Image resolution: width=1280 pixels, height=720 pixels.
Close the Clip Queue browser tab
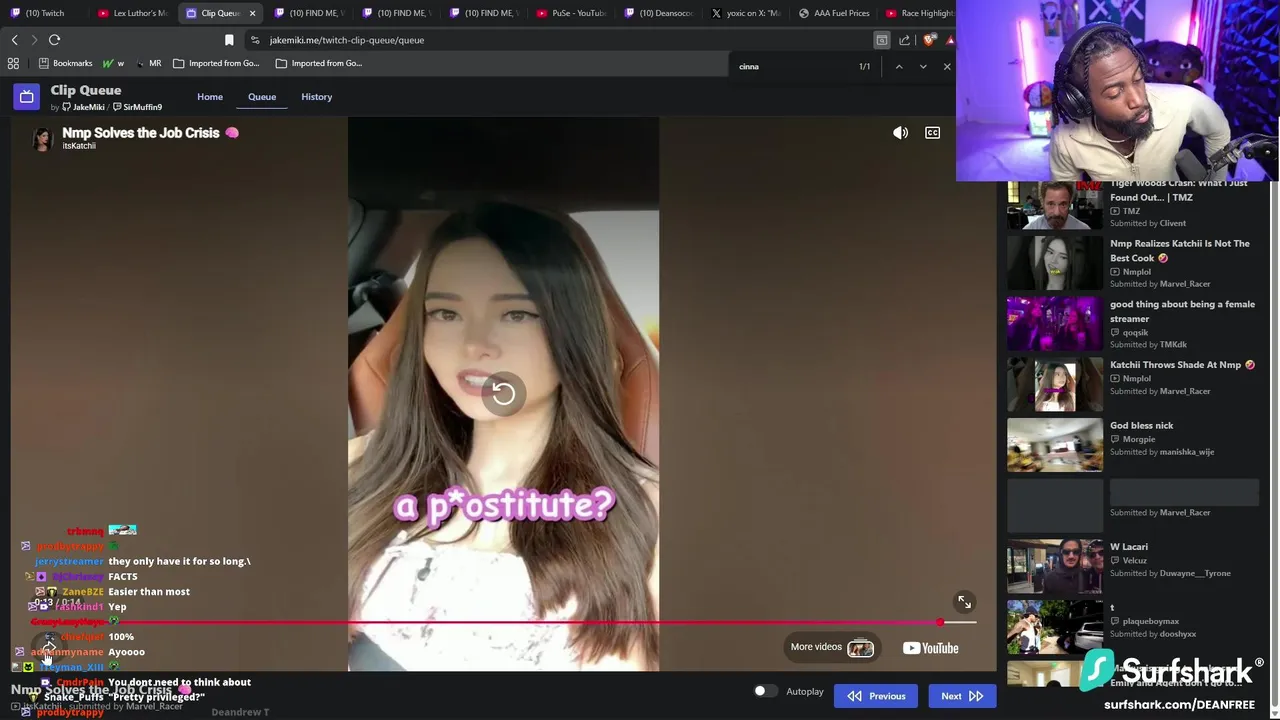point(252,13)
